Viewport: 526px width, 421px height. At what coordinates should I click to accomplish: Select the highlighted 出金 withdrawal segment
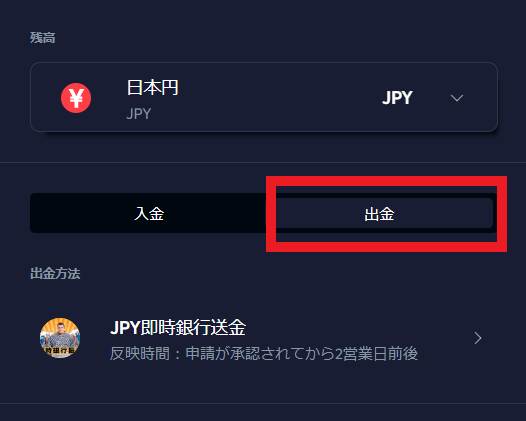(379, 213)
